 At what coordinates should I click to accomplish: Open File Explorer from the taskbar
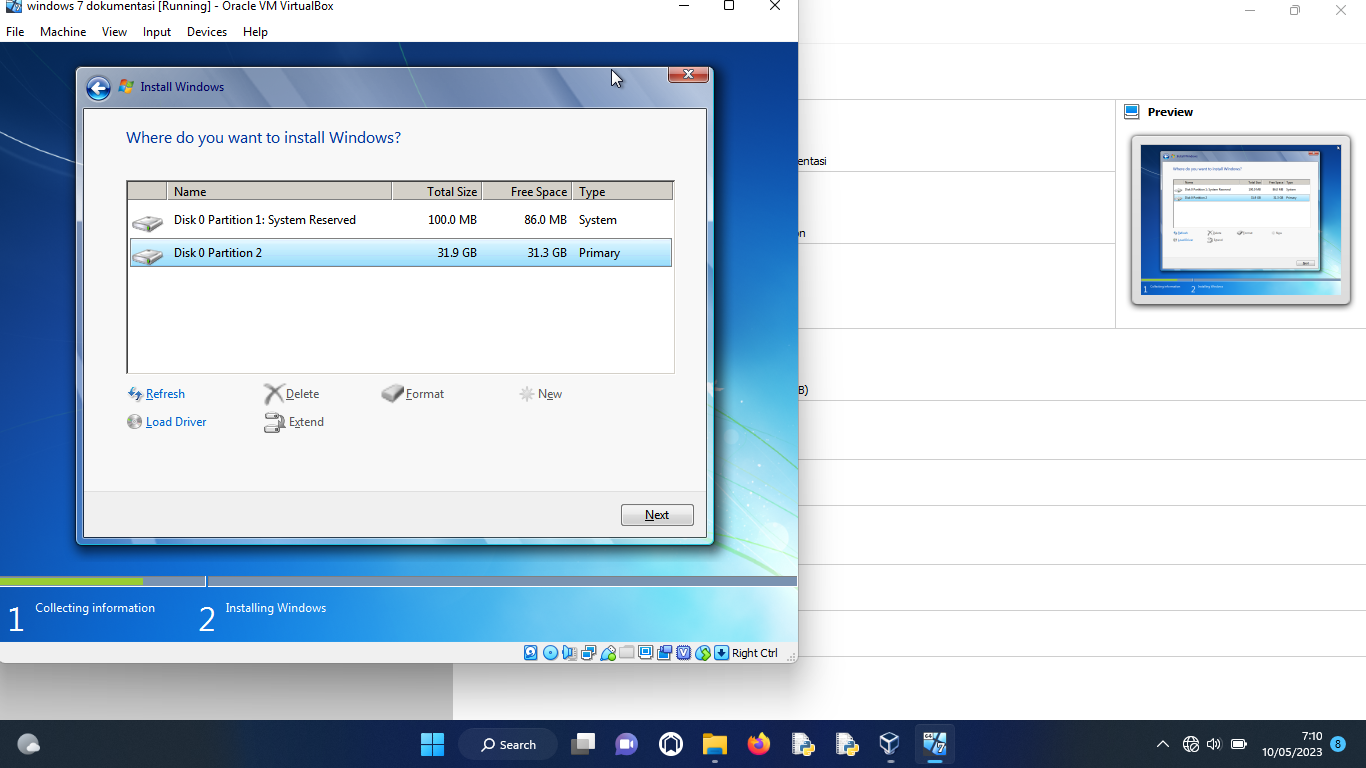click(x=714, y=744)
